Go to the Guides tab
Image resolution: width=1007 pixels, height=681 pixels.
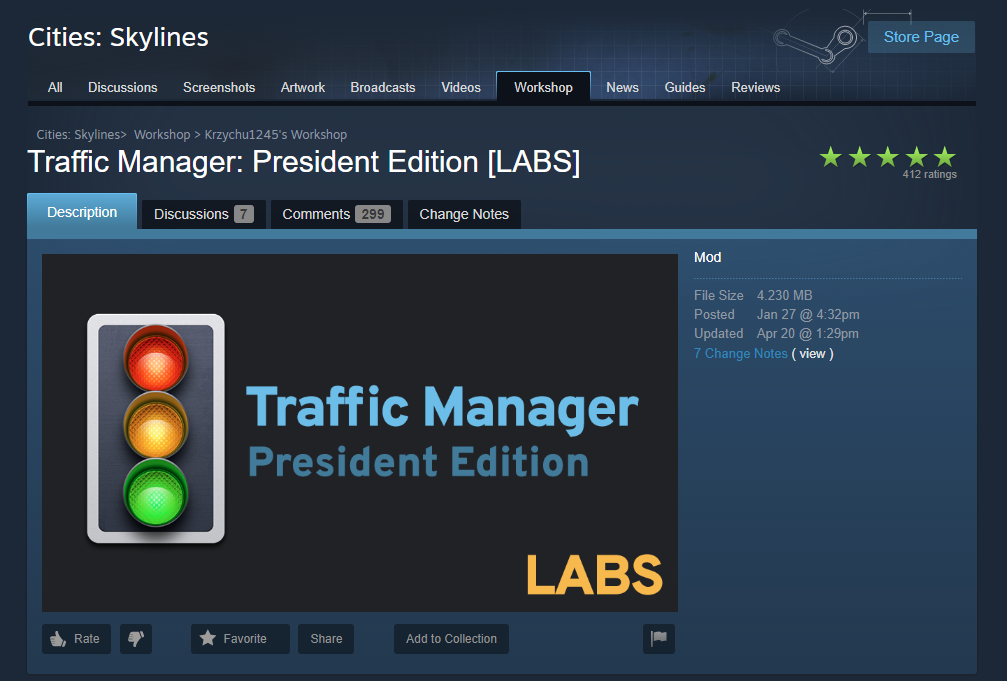click(x=685, y=87)
